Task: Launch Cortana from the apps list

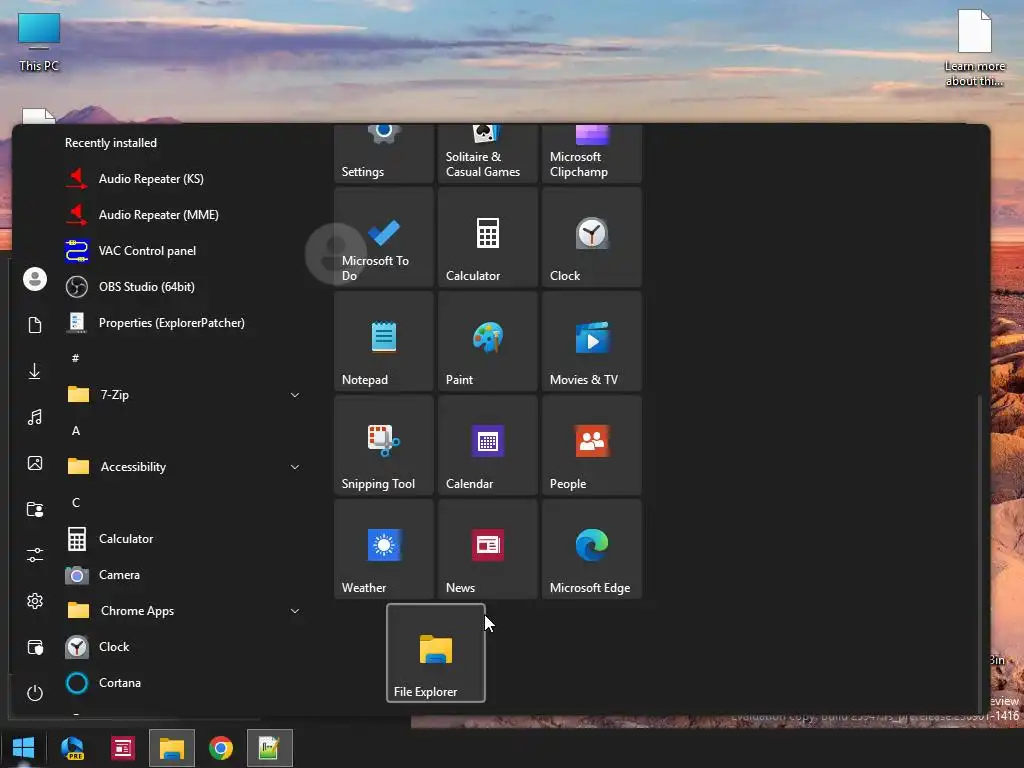Action: [x=184, y=682]
